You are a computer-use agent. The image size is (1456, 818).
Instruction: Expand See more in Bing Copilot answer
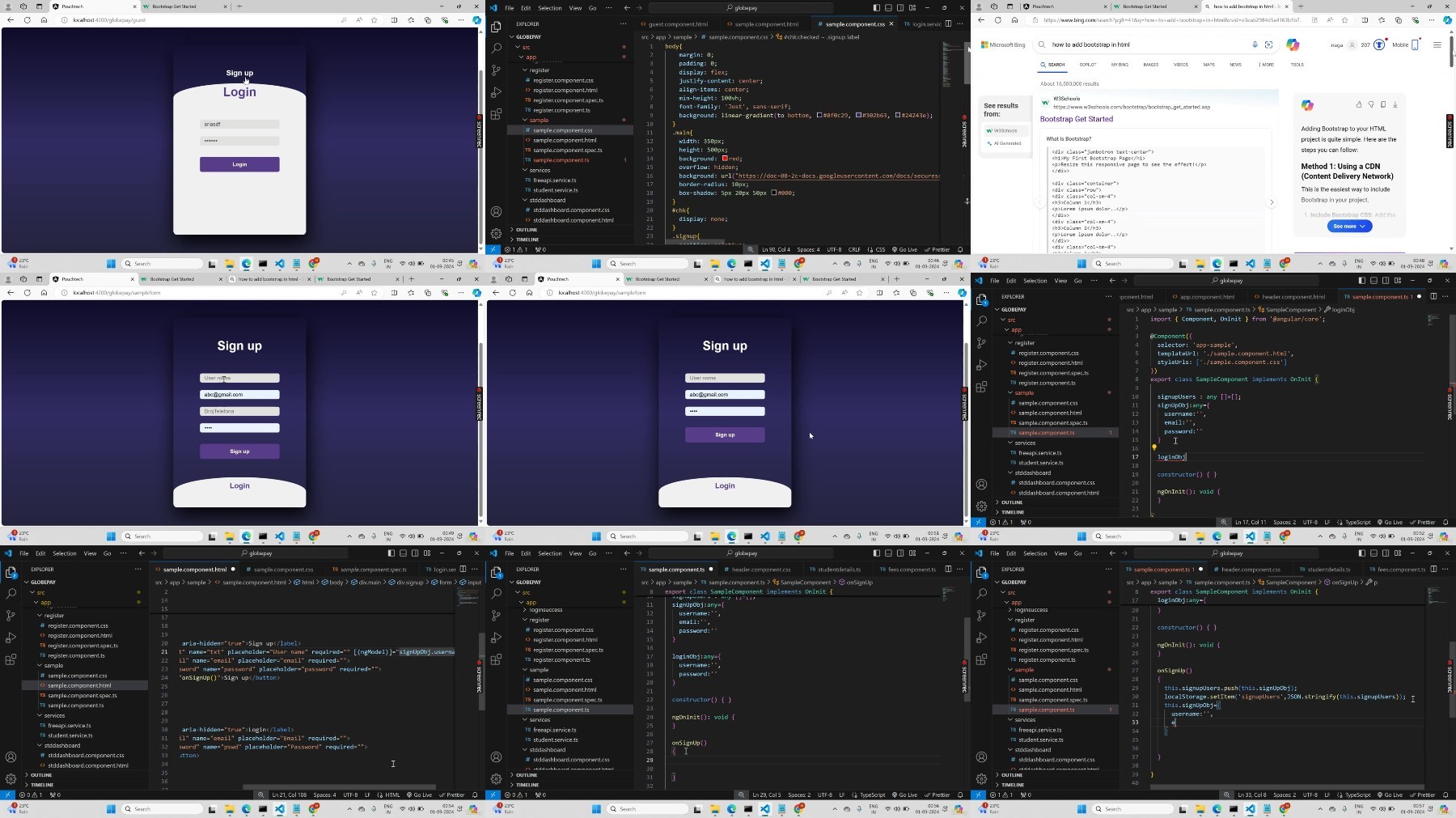(1349, 227)
